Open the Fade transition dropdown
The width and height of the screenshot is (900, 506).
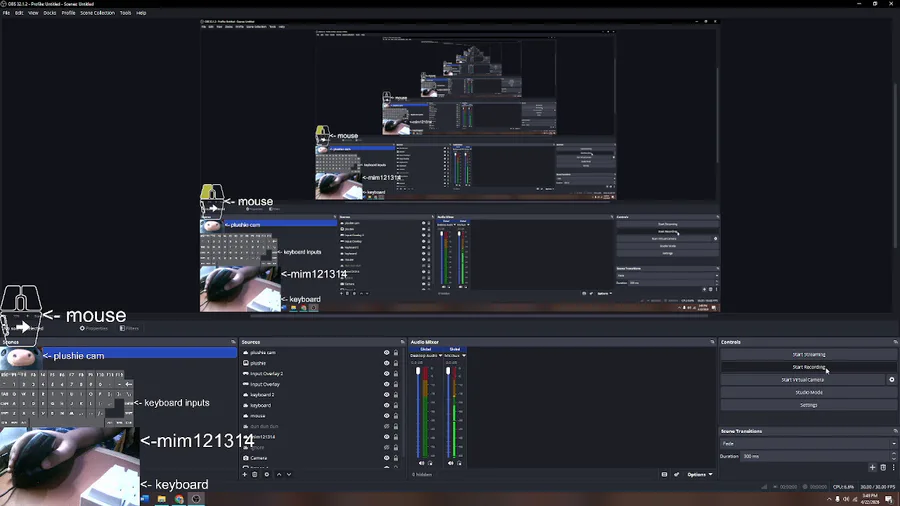click(808, 443)
